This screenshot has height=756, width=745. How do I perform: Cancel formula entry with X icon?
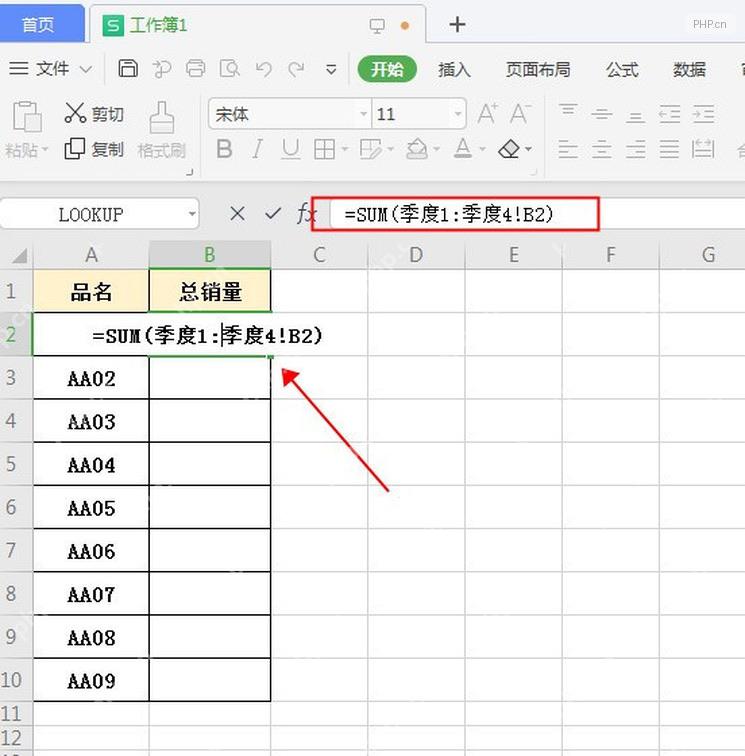coord(237,214)
